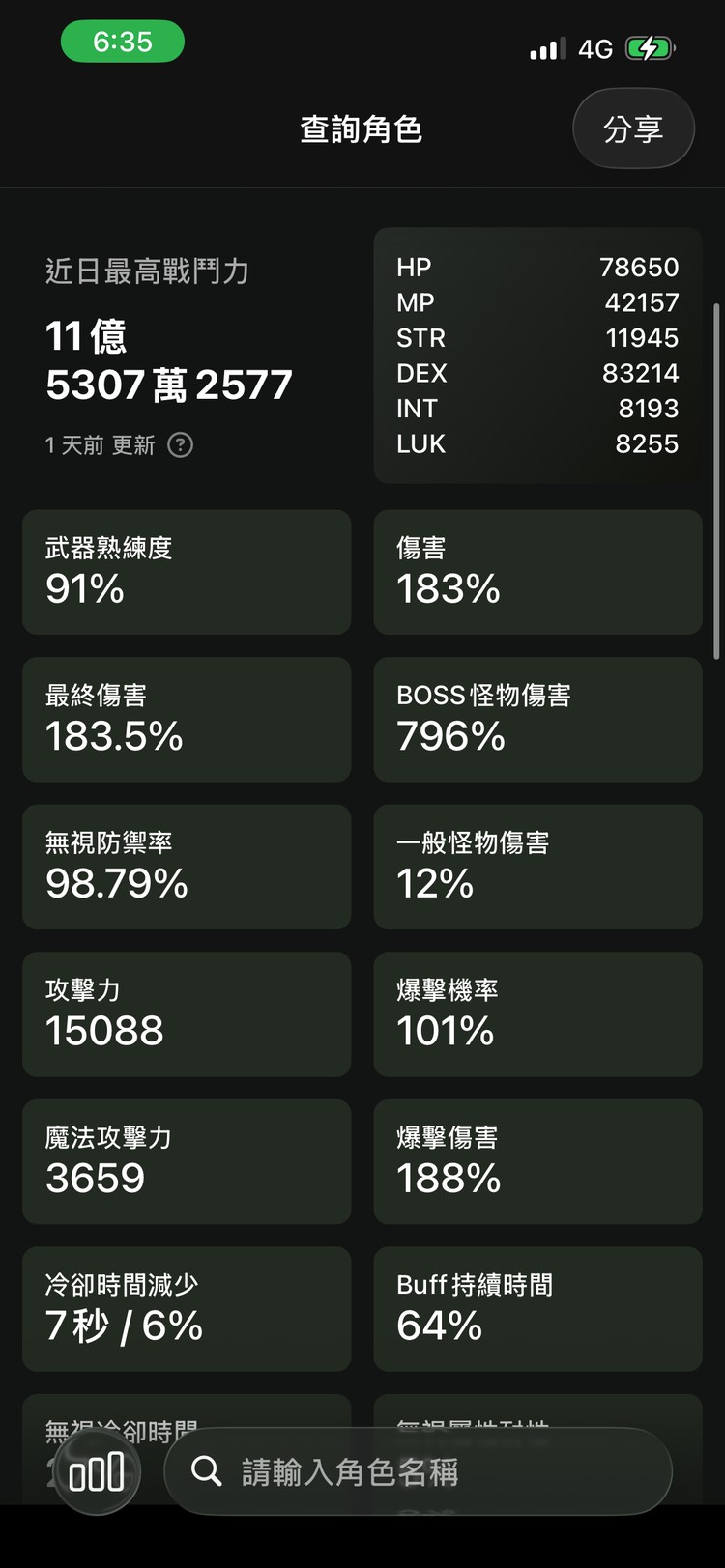725x1568 pixels.
Task: Select the 攻擊力 15088 card
Action: 187,1014
